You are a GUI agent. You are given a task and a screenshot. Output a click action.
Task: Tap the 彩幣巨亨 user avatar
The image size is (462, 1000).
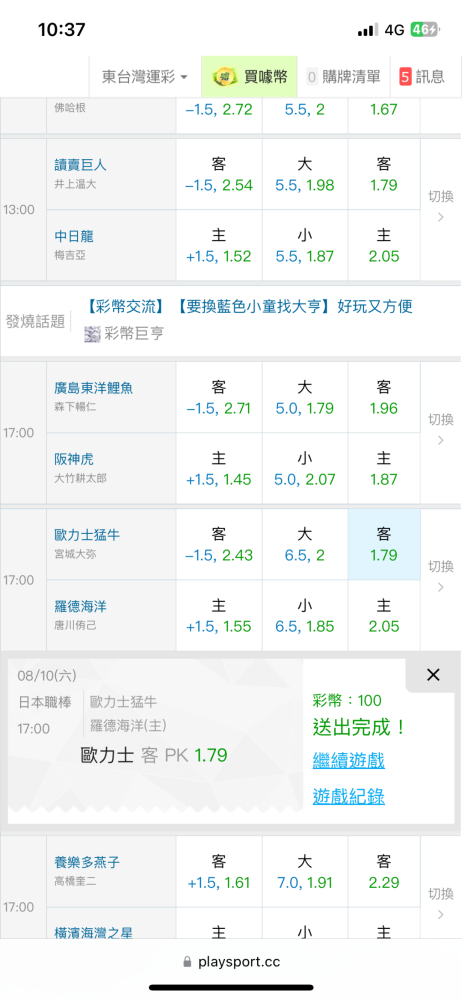click(93, 334)
